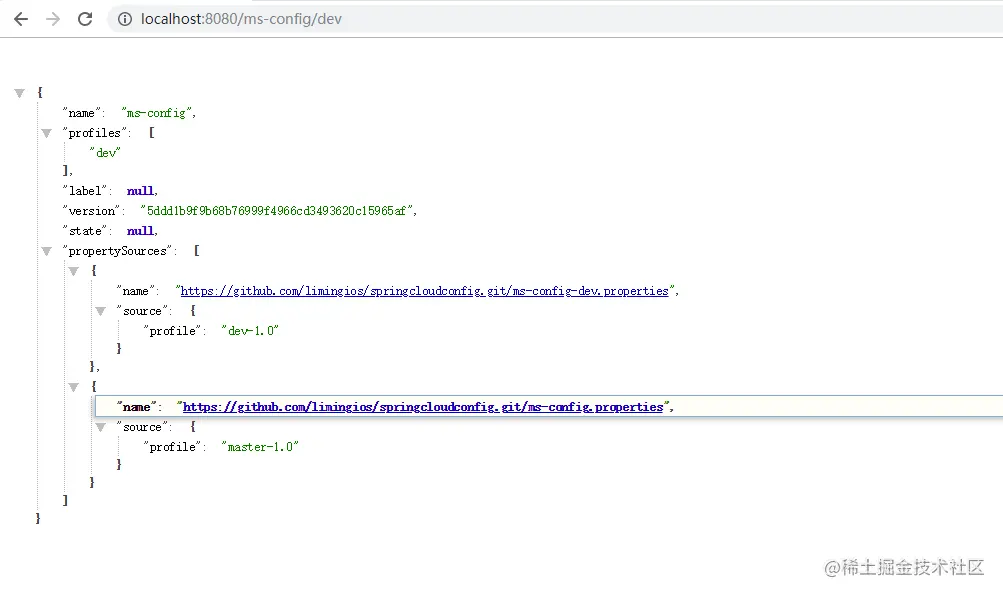1003x596 pixels.
Task: Collapse the root JSON object
Action: click(x=20, y=93)
